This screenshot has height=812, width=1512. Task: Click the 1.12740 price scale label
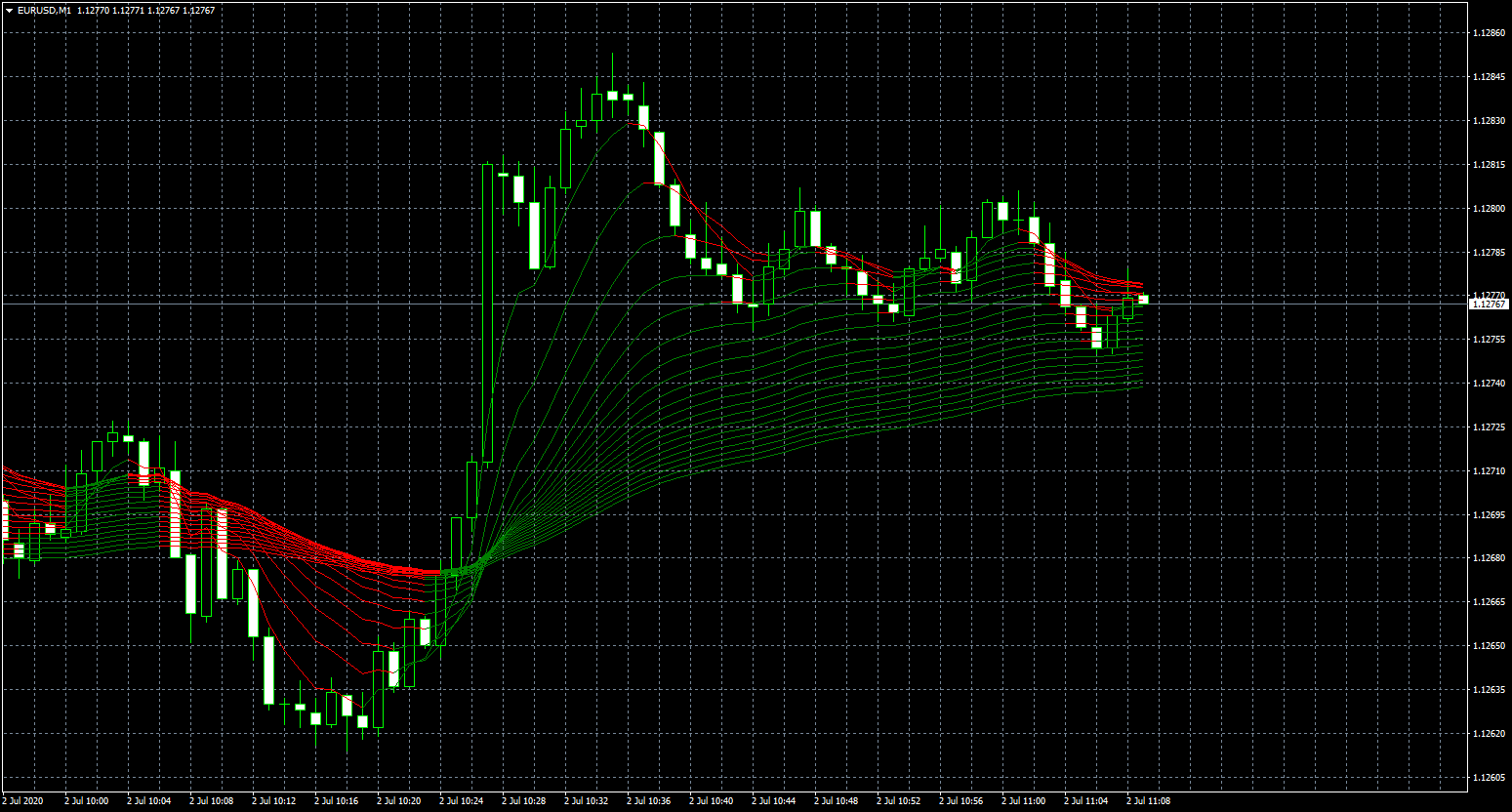1488,384
